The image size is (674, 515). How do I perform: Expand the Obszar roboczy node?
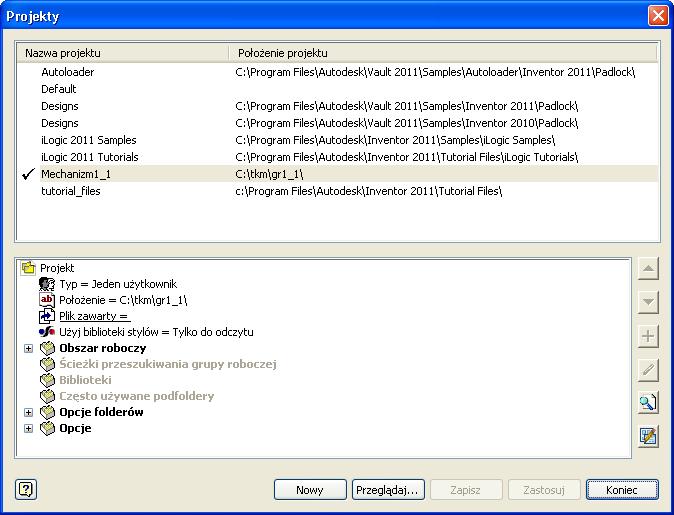point(28,348)
